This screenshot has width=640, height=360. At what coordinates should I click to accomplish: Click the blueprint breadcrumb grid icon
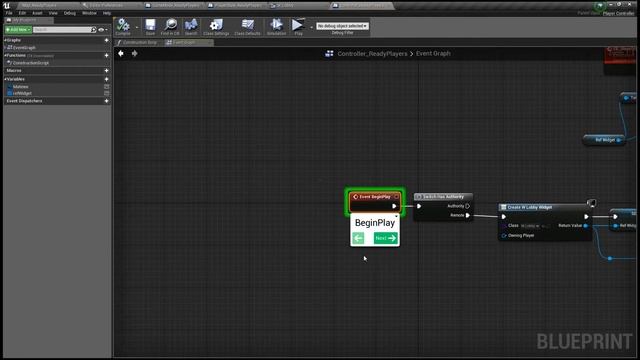[329, 53]
